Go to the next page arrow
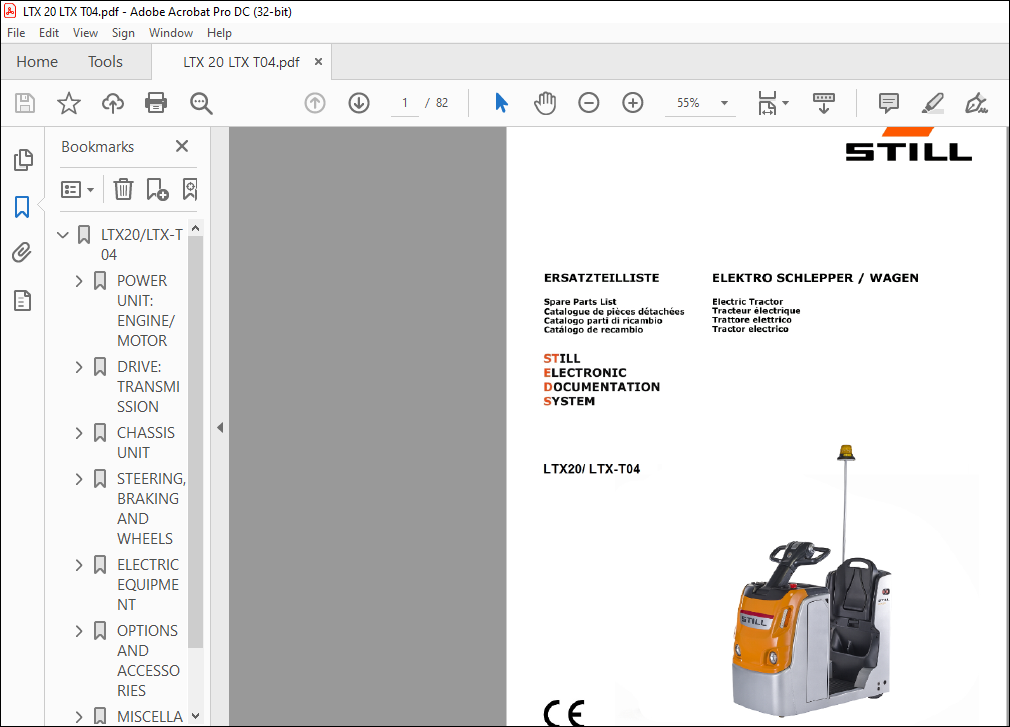 [359, 103]
